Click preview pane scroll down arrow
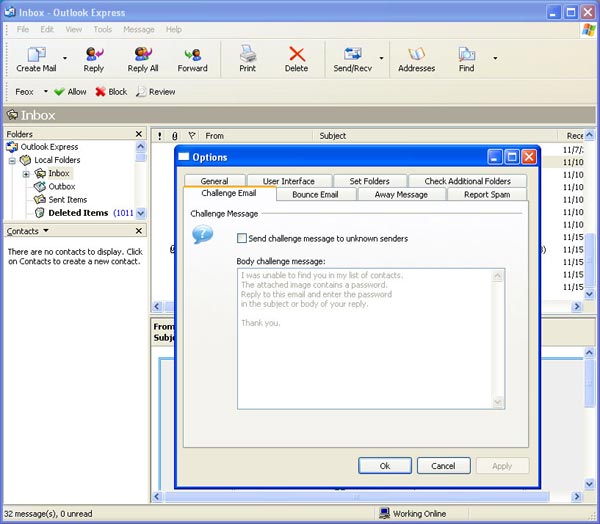The image size is (600, 524). point(589,484)
